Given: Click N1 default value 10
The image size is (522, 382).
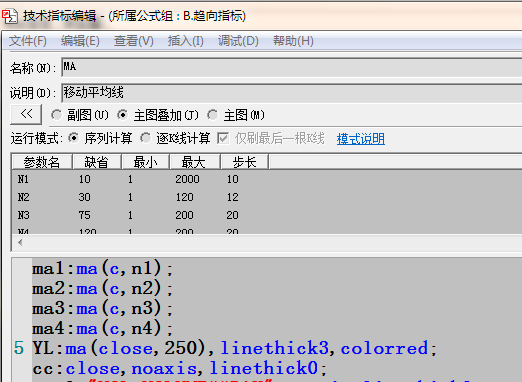Looking at the screenshot, I should coord(85,179).
